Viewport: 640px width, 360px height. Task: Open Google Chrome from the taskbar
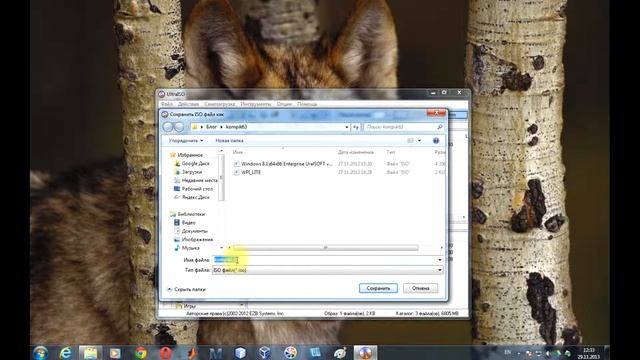[140, 353]
